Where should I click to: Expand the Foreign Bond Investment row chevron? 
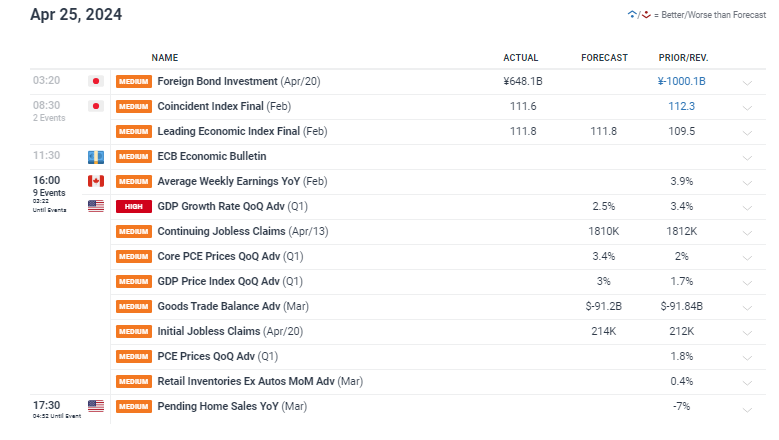click(747, 82)
